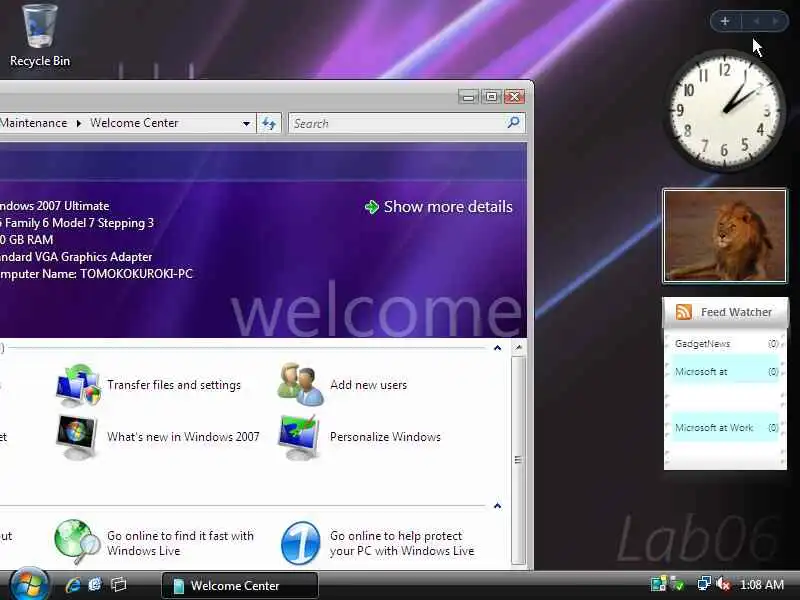
Task: Collapse the upper Welcome Center section
Action: point(497,348)
